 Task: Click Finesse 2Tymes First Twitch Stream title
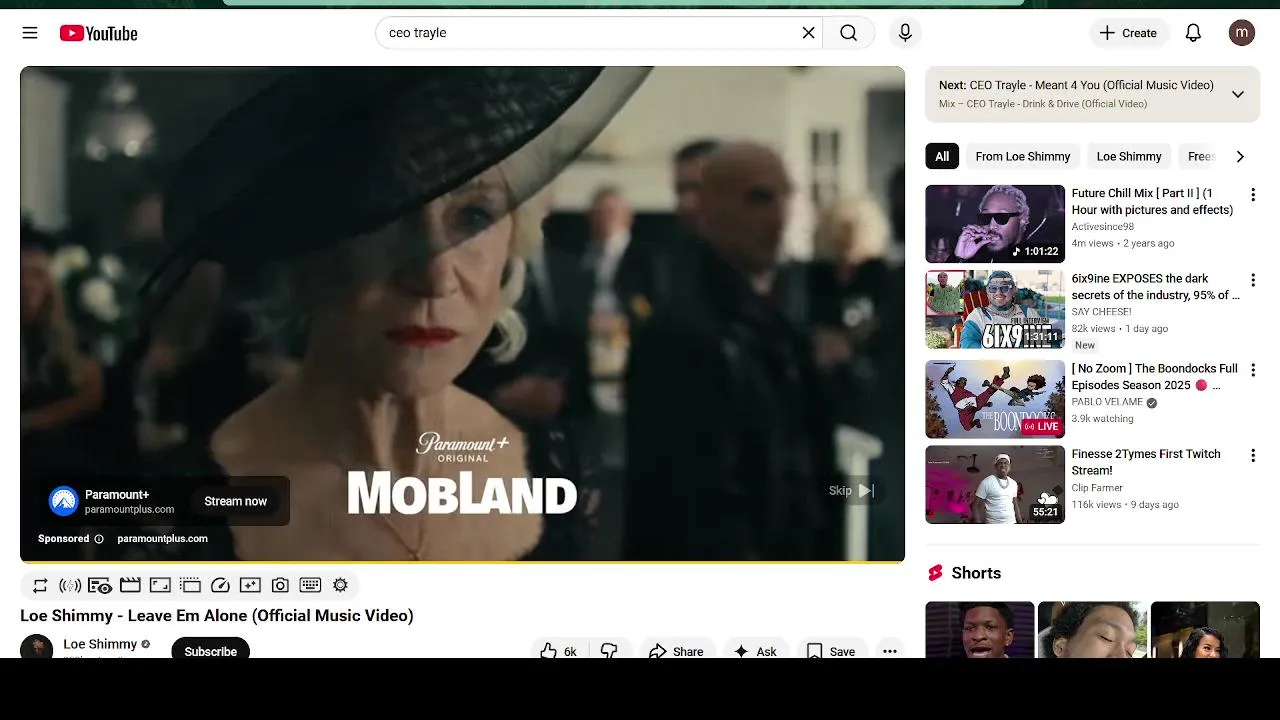(1146, 462)
